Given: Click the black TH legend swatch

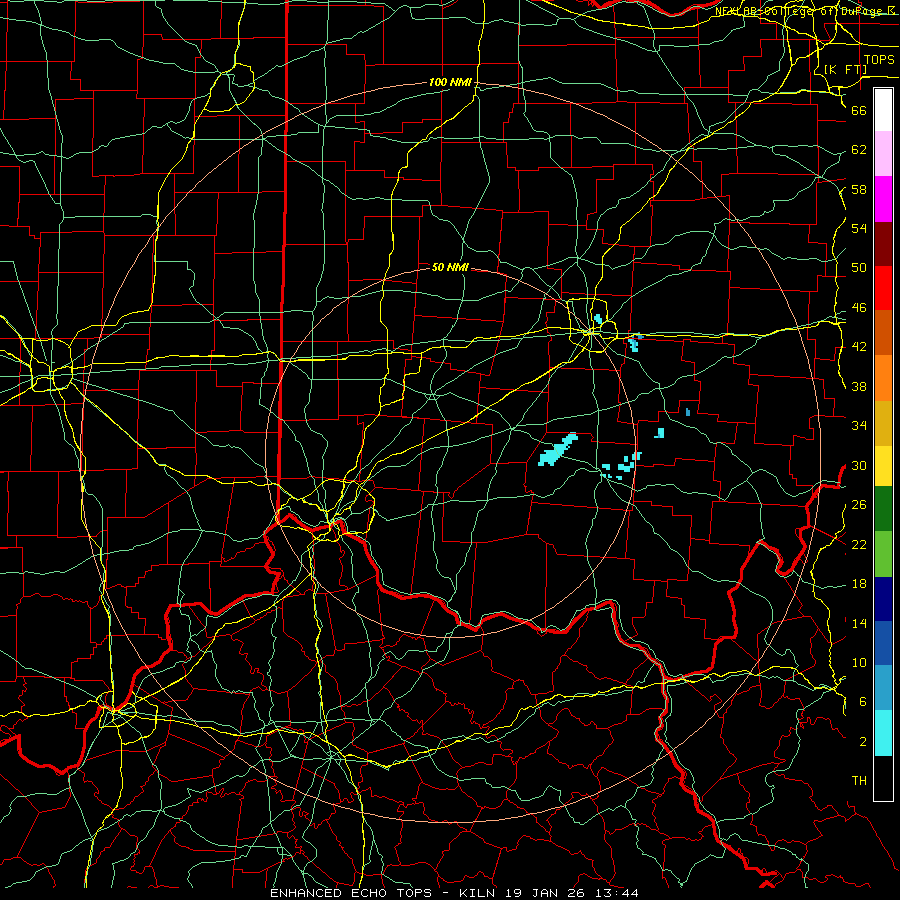Looking at the screenshot, I should point(883,778).
